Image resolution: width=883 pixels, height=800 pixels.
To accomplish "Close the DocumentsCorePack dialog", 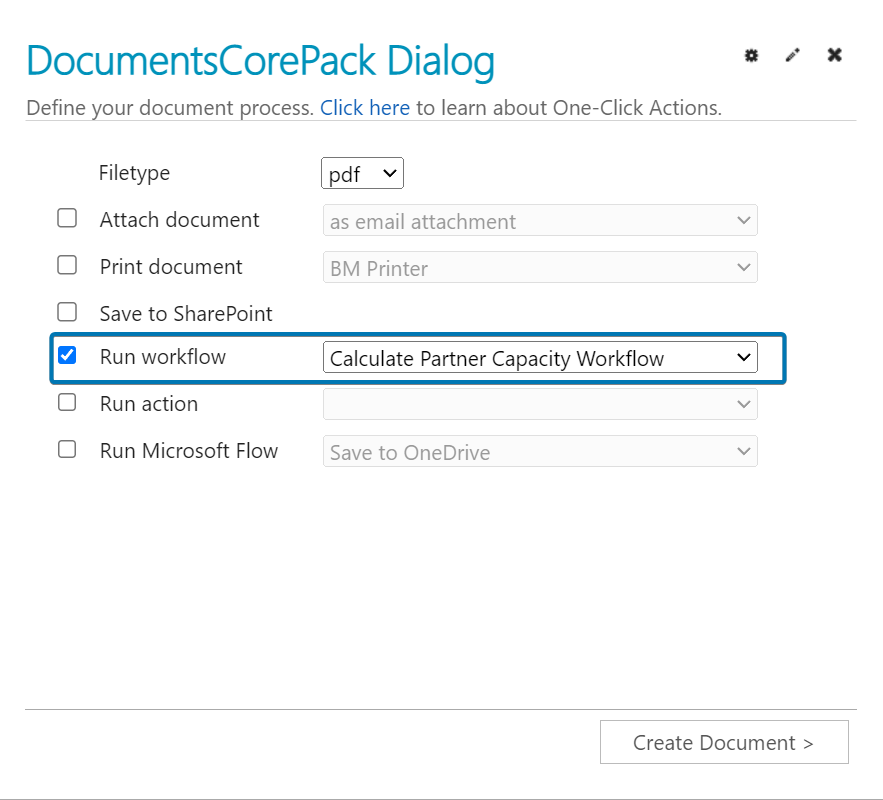I will 835,55.
